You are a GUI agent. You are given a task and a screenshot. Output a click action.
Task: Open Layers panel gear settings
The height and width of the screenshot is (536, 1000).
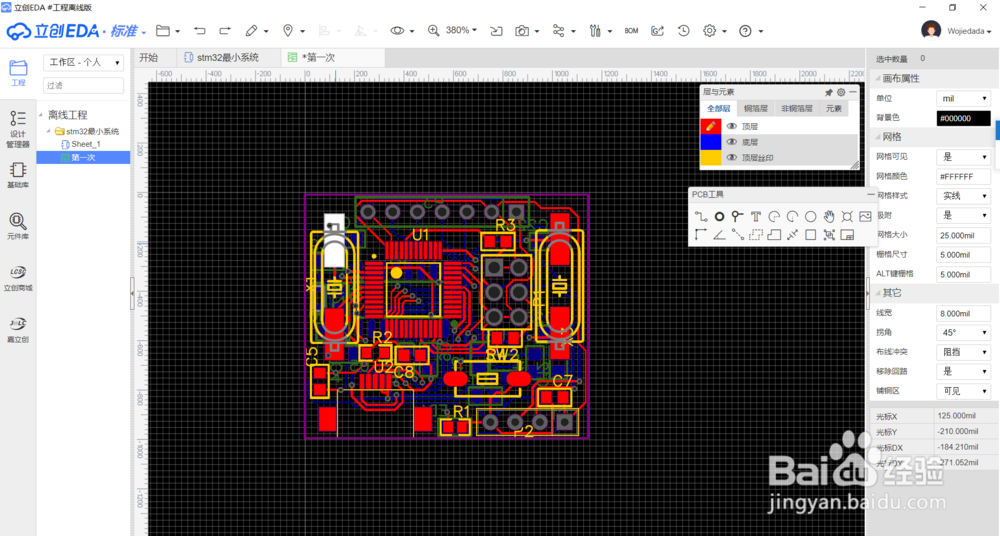tap(841, 93)
